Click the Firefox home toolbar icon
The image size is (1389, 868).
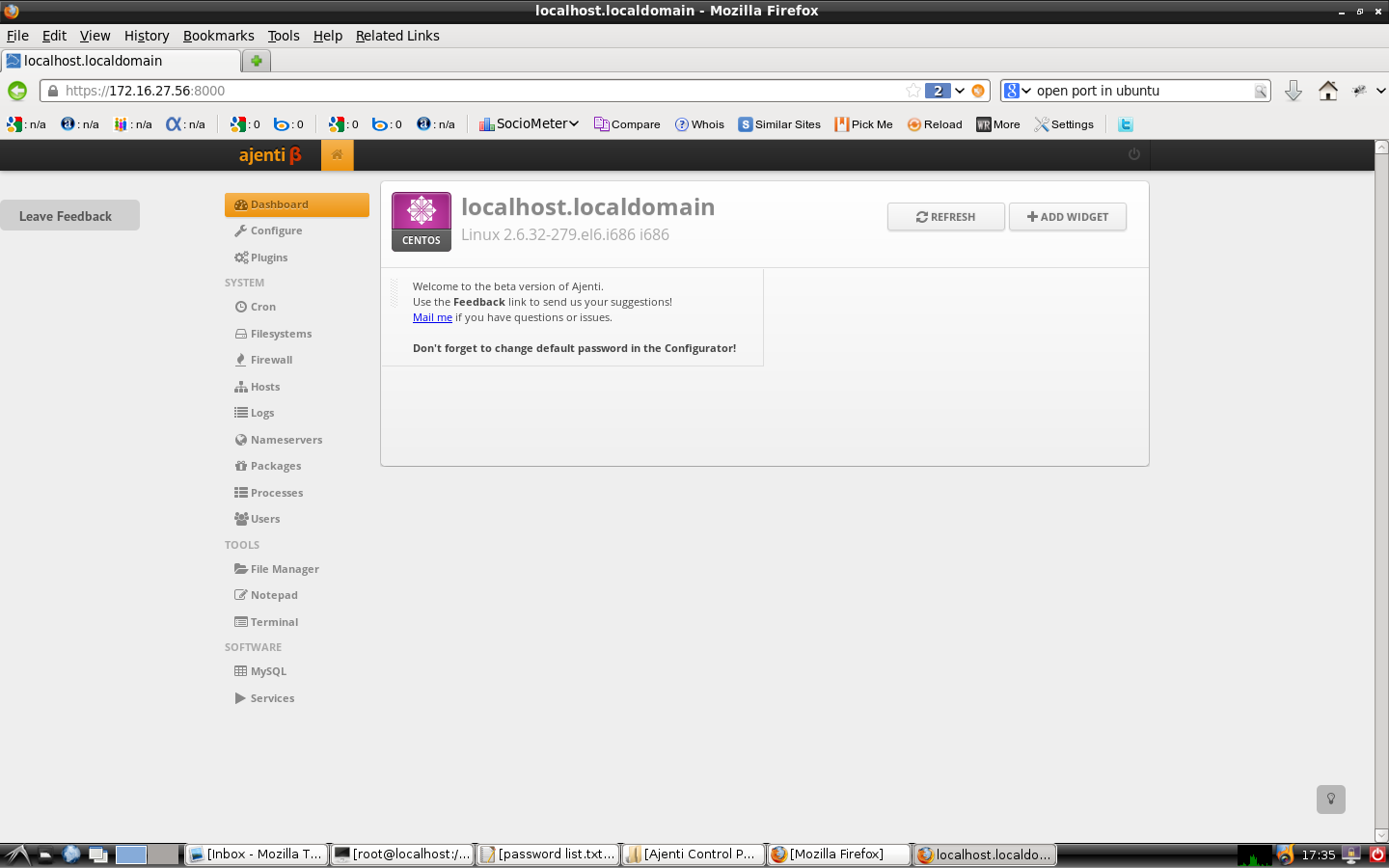[1328, 91]
